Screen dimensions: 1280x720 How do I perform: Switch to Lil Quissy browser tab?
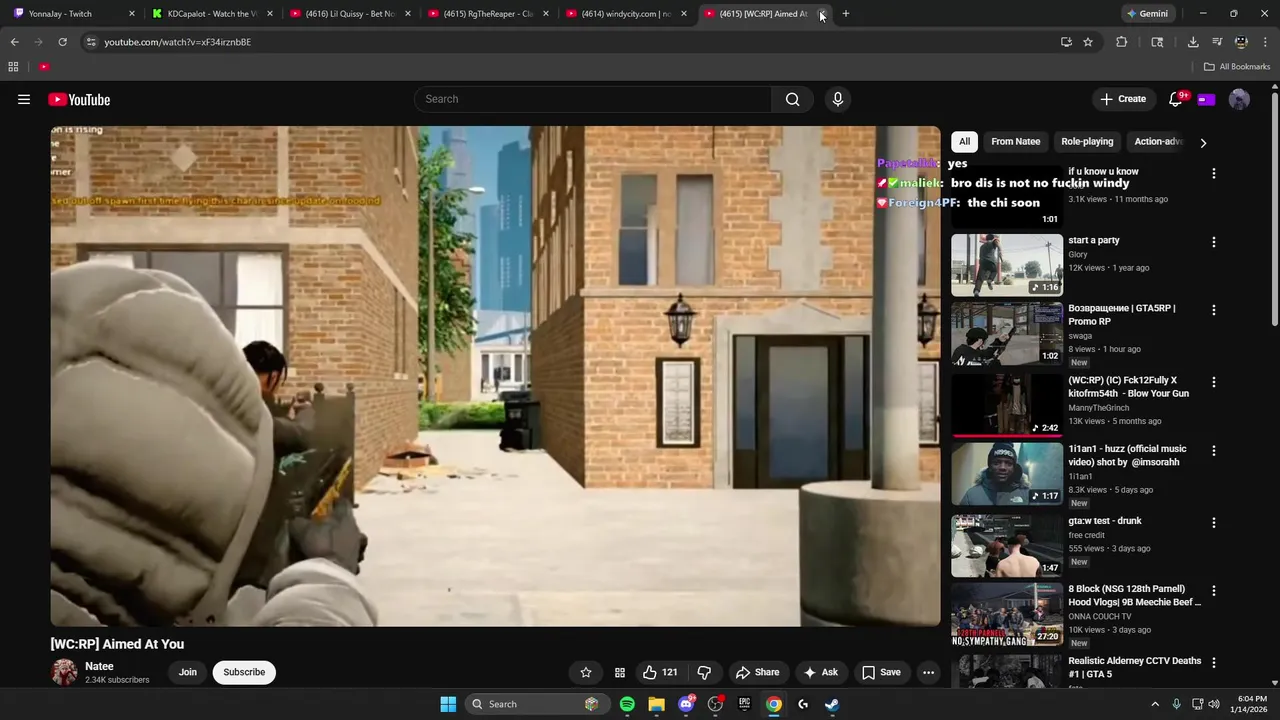click(350, 14)
